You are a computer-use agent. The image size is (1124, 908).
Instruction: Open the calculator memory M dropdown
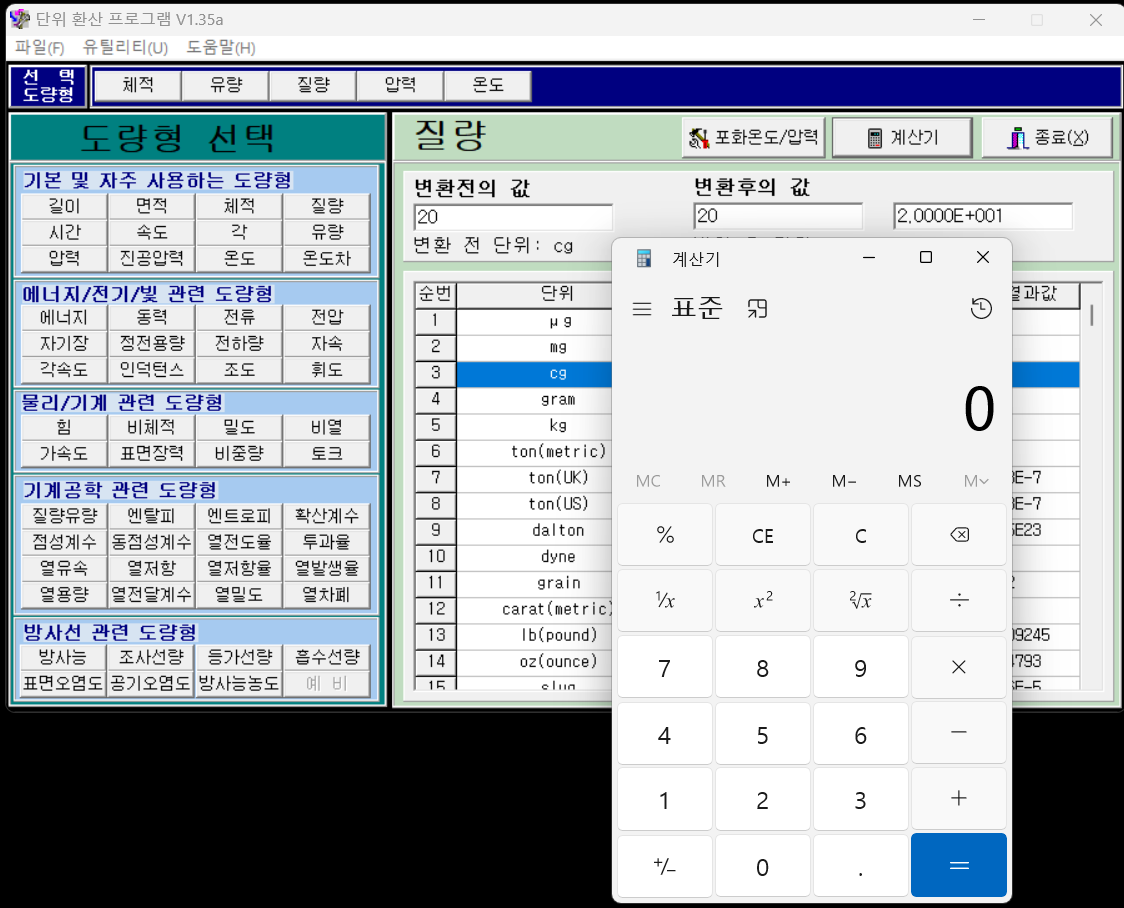(x=971, y=481)
